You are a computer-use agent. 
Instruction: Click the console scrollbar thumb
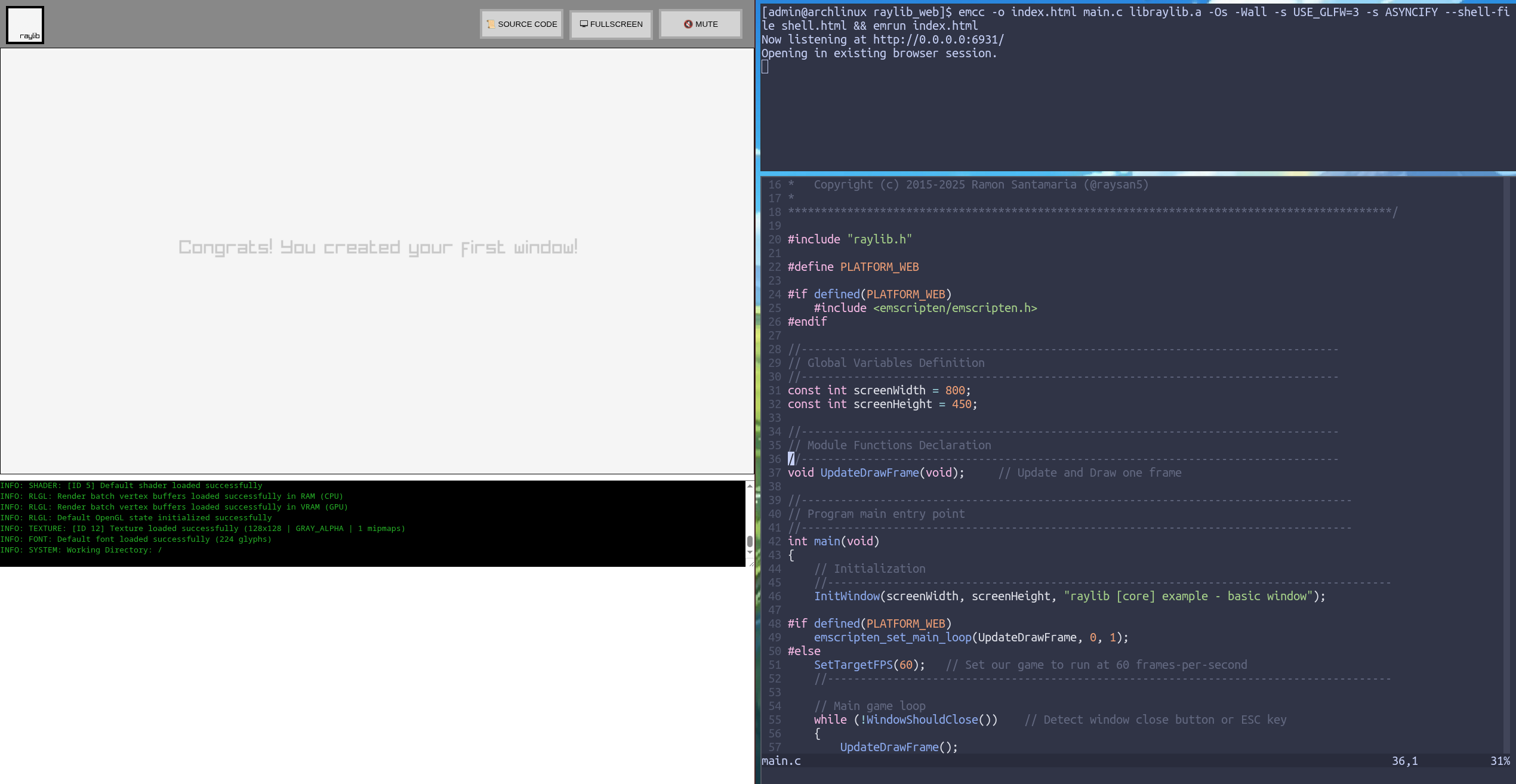750,541
